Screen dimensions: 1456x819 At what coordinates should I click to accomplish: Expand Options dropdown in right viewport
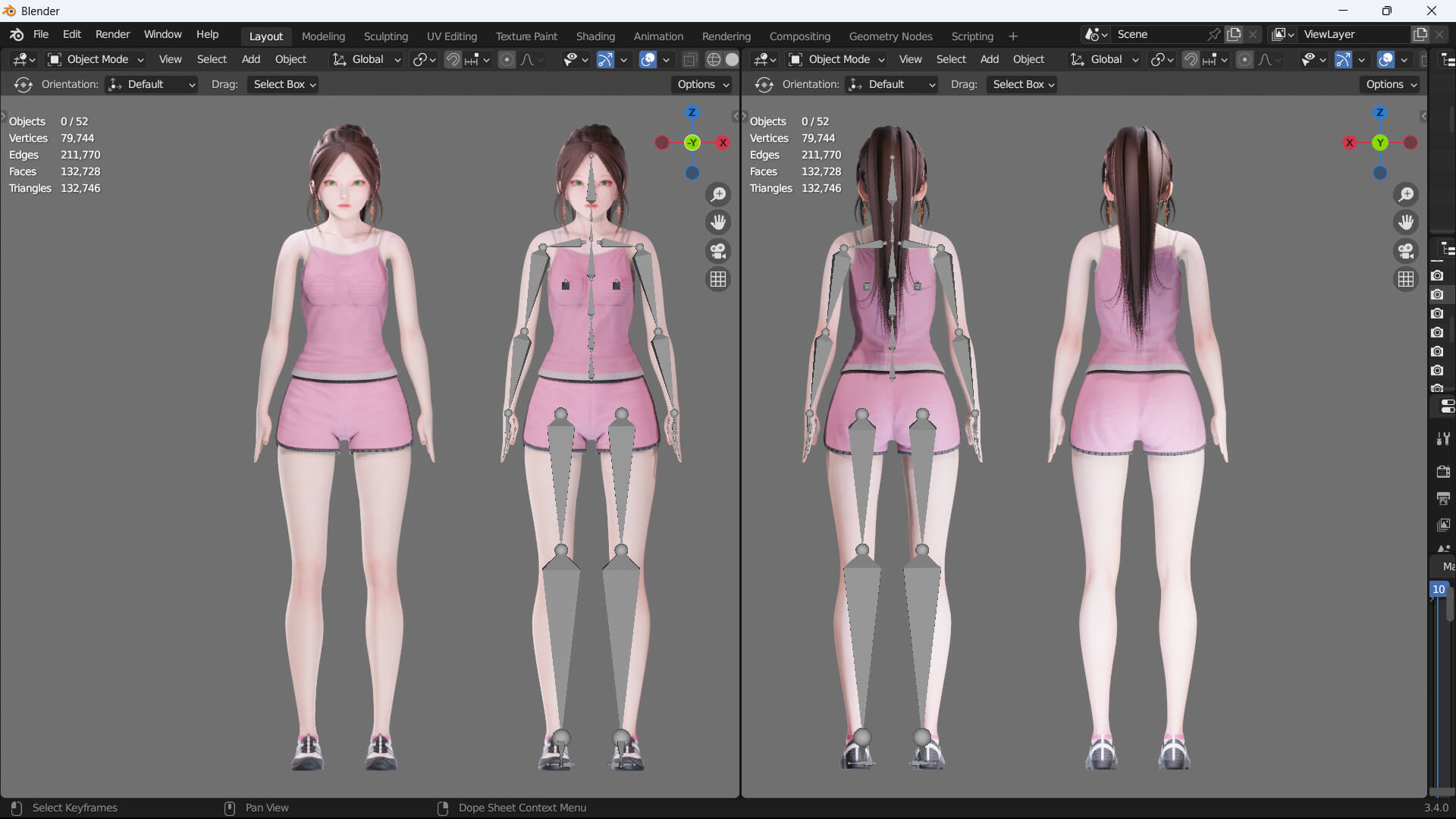[1391, 84]
